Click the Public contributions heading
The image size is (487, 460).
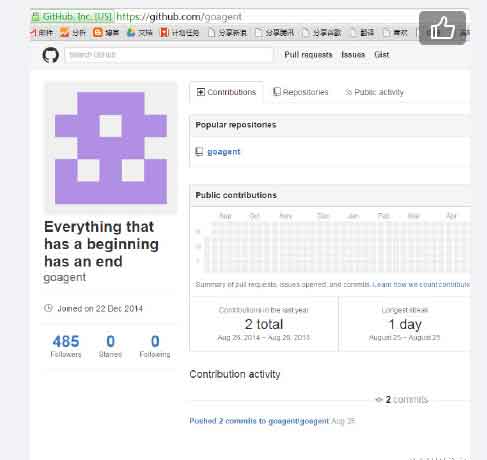[236, 195]
